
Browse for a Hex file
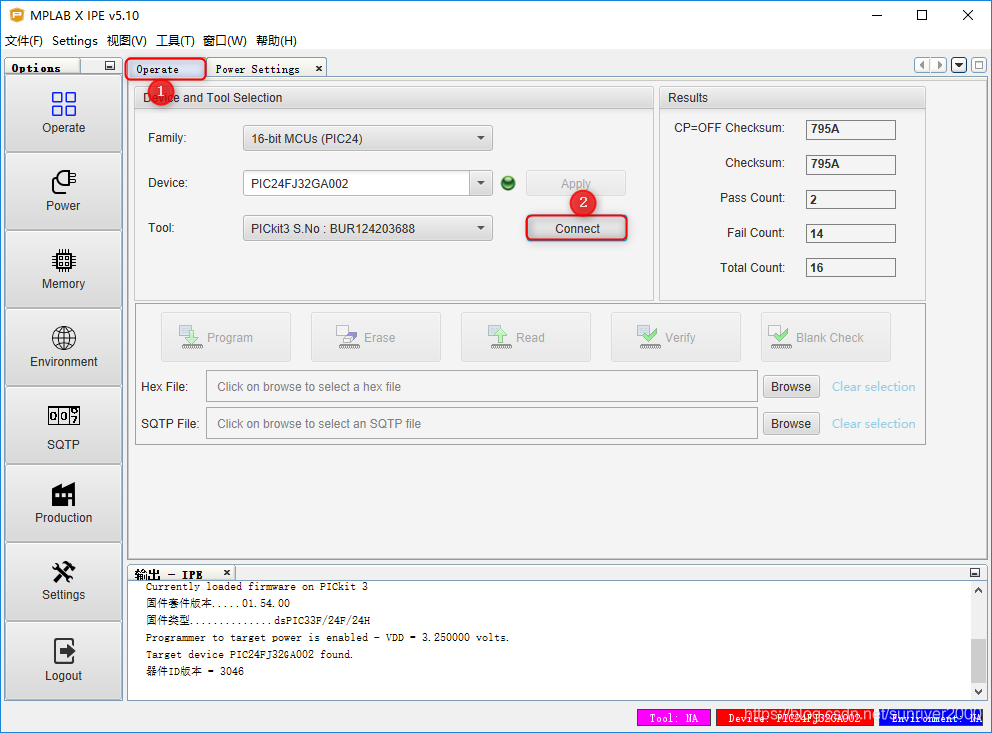tap(791, 386)
